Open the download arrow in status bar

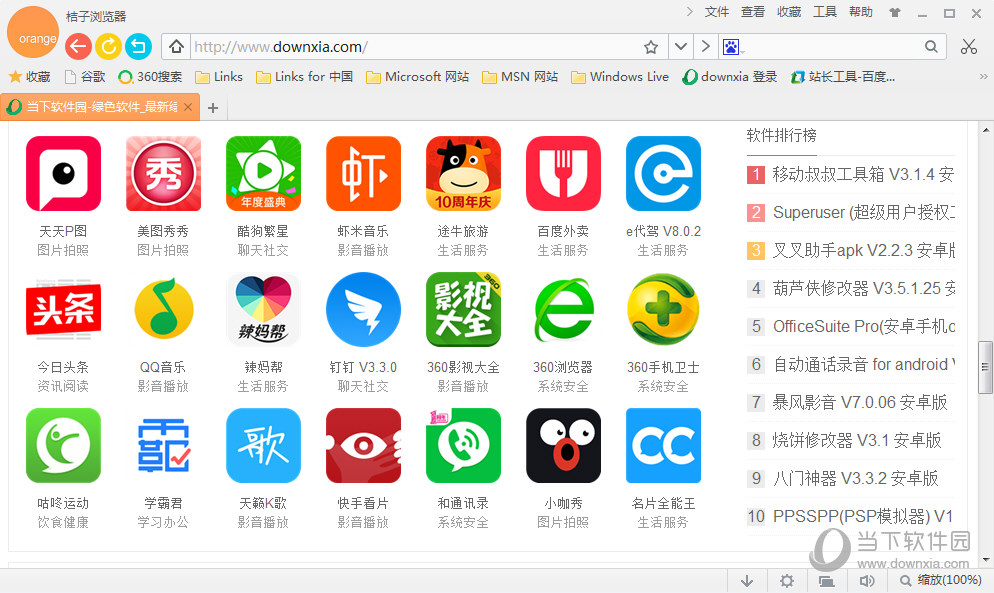tap(747, 580)
